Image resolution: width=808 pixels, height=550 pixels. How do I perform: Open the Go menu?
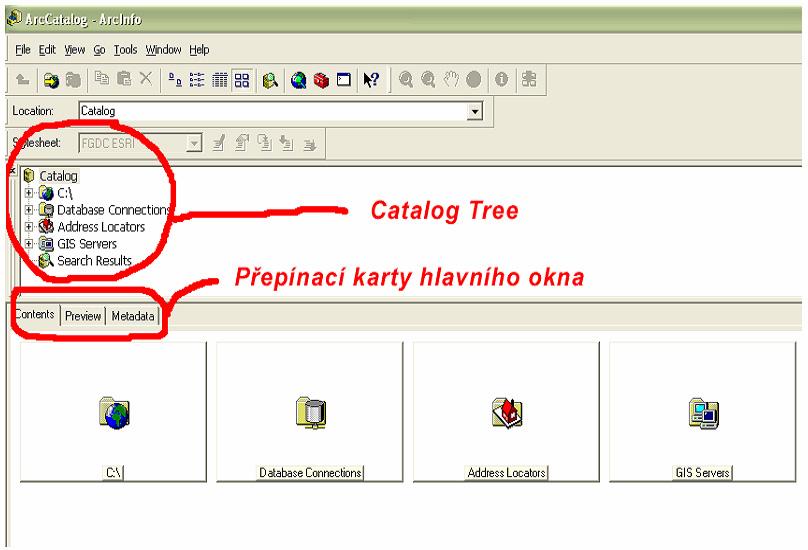(x=99, y=50)
